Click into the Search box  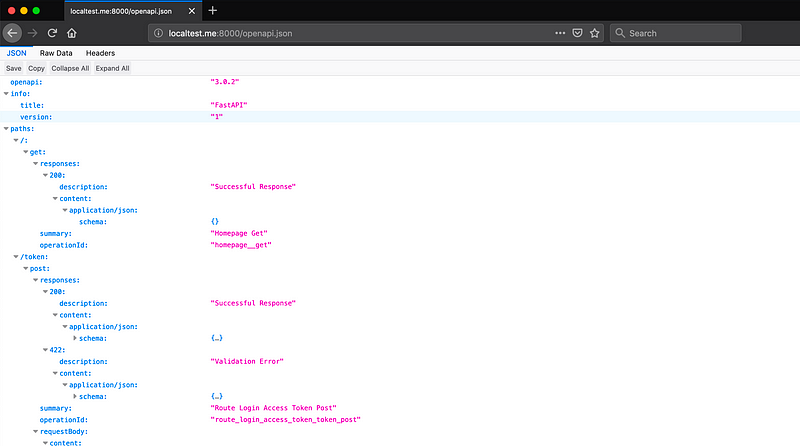tap(676, 33)
